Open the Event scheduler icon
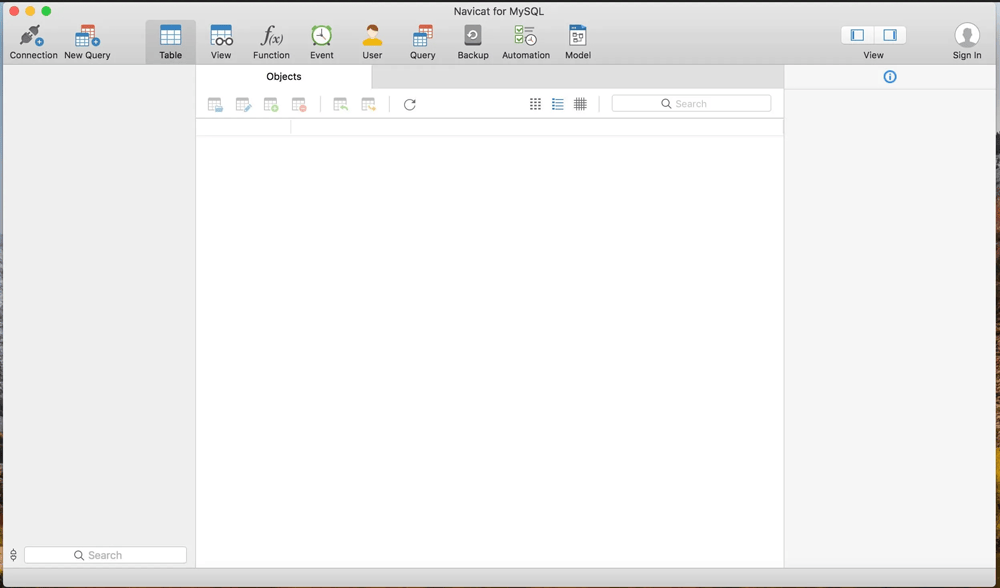The width and height of the screenshot is (1000, 588). [321, 41]
